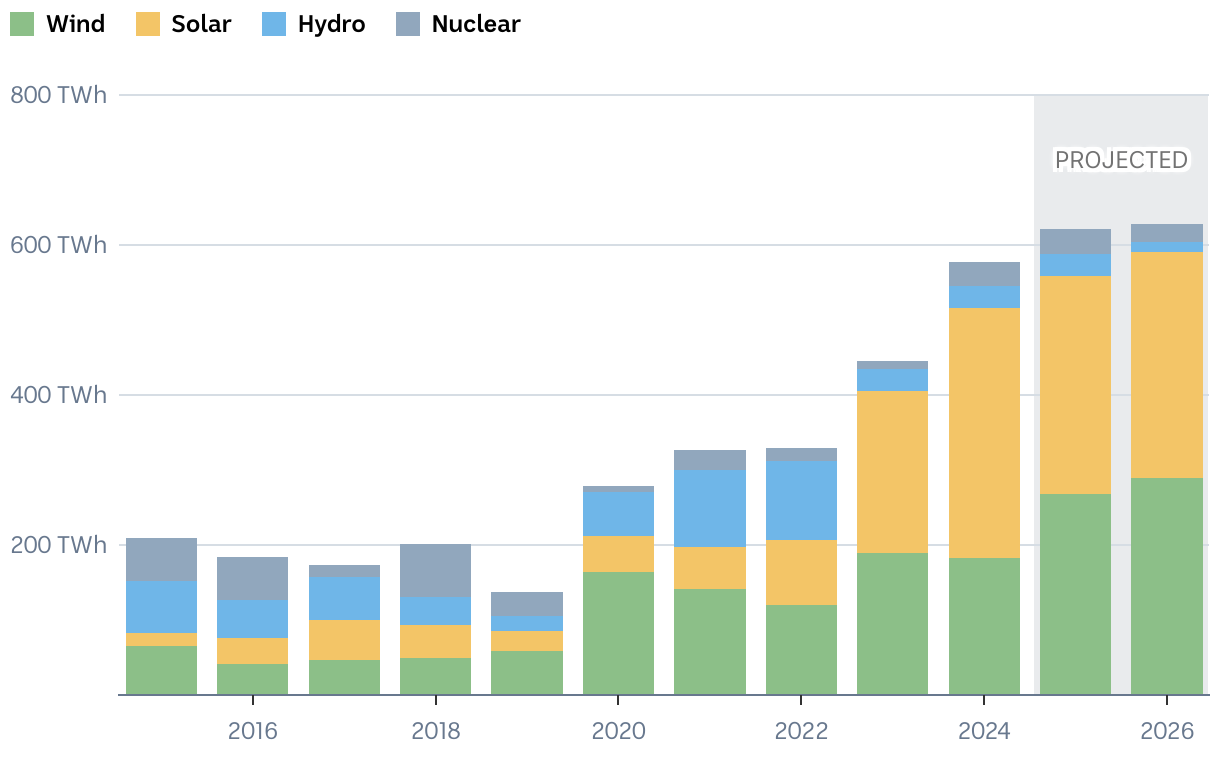Click the gray Nuclear legend swatch
The image size is (1220, 758).
(x=408, y=24)
